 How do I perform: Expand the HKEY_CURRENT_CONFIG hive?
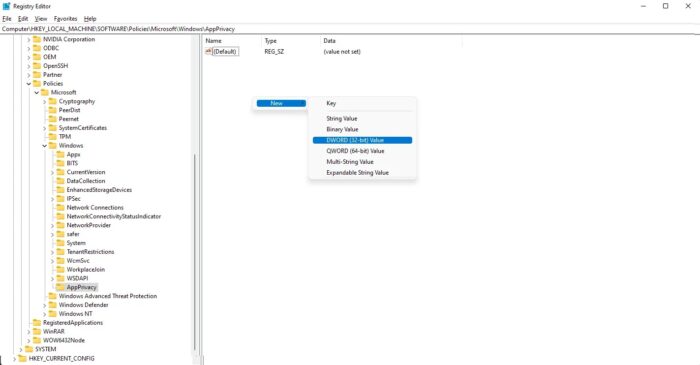pyautogui.click(x=14, y=358)
